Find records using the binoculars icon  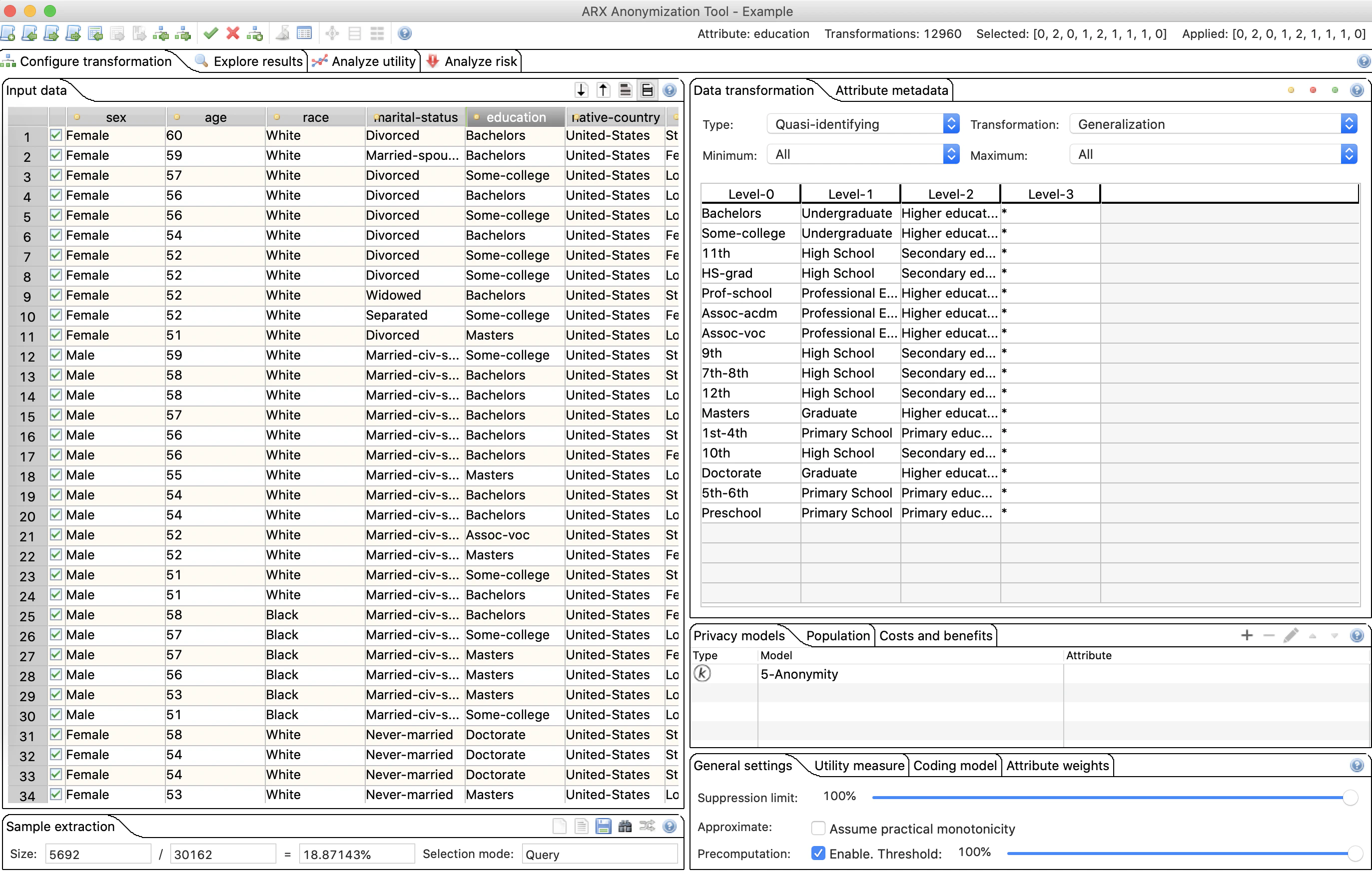click(625, 826)
